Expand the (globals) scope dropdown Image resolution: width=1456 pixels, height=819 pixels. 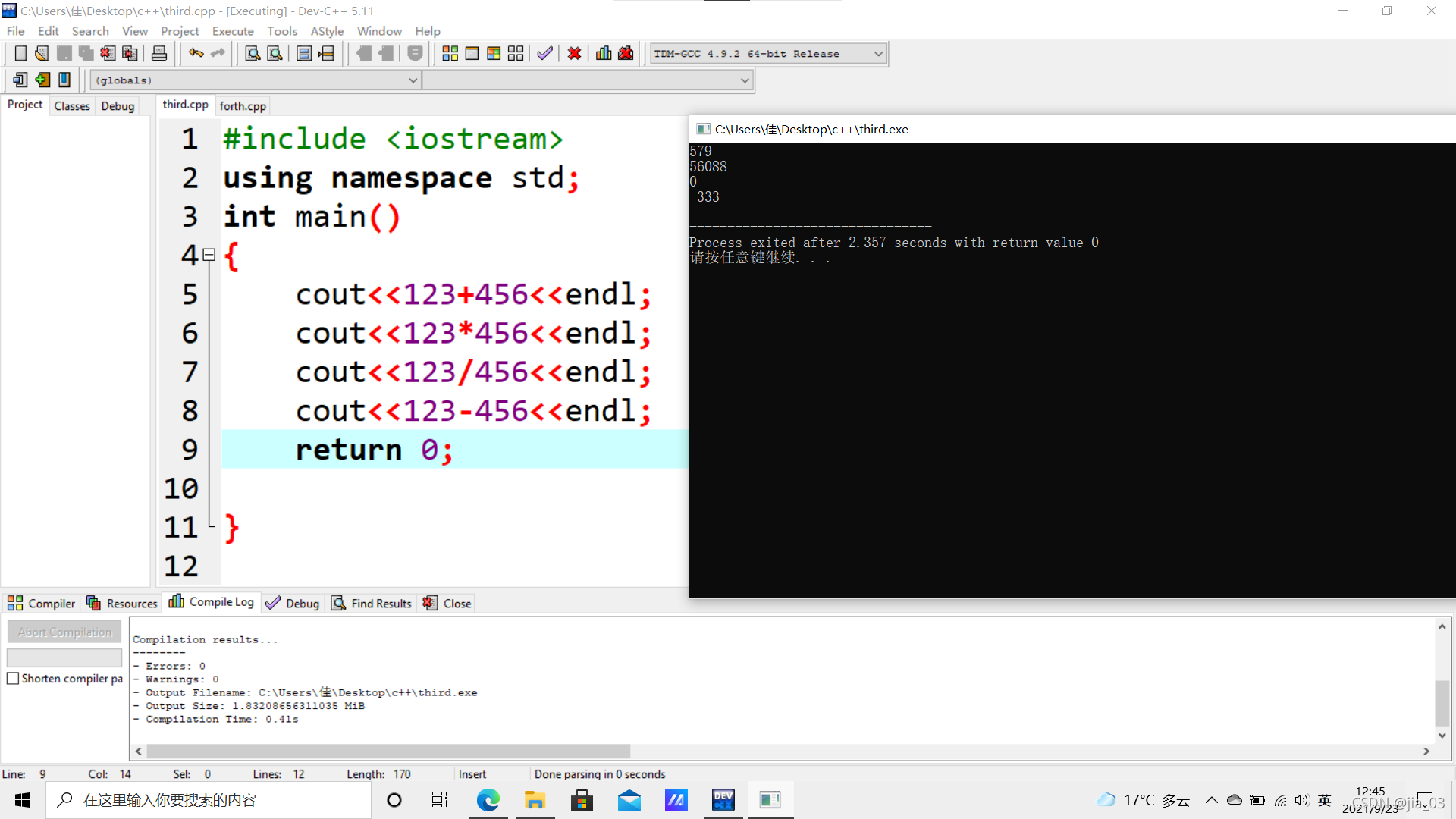(413, 80)
